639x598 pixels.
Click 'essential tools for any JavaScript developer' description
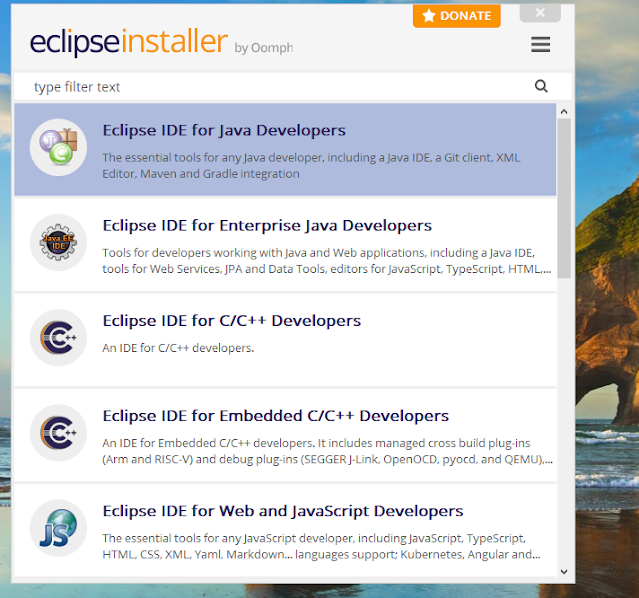[x=321, y=546]
